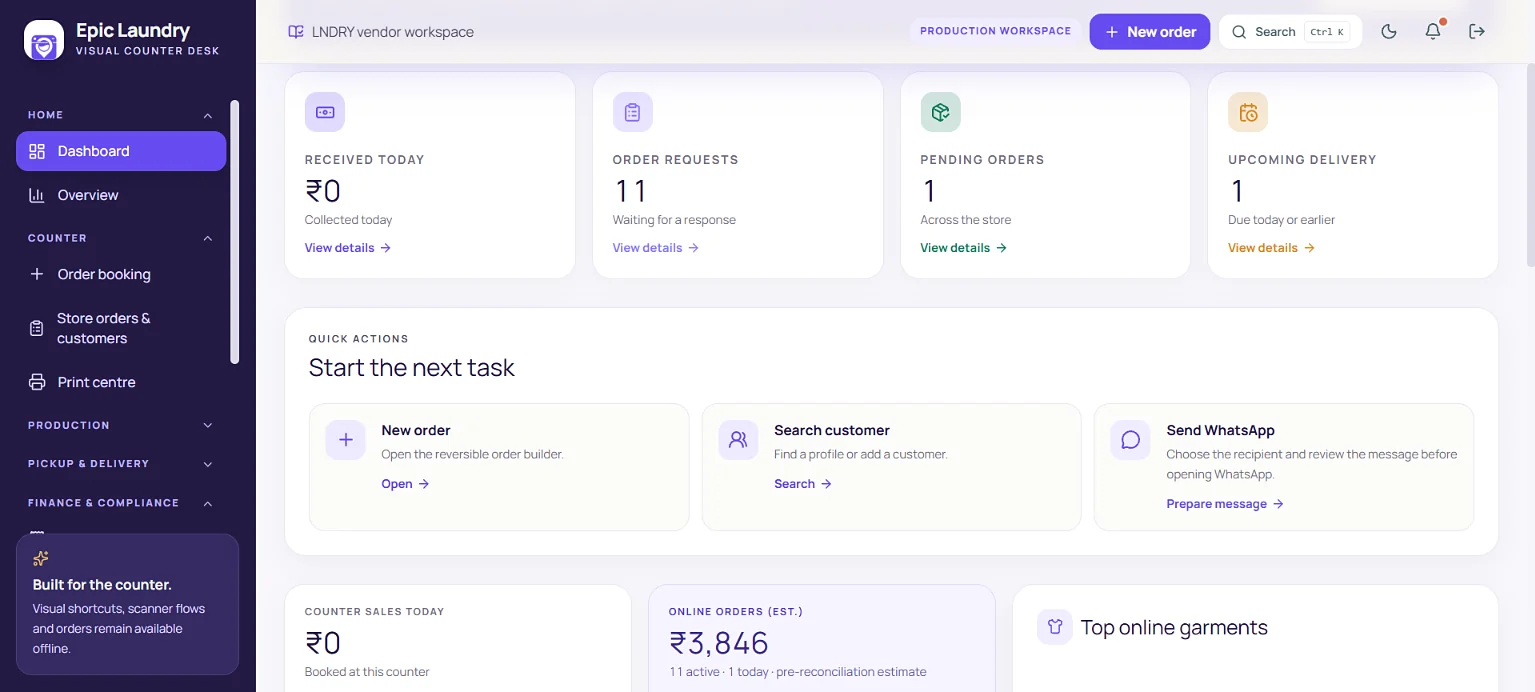Click the chat bubble icon on Send WhatsApp card
The height and width of the screenshot is (692, 1535).
pyautogui.click(x=1131, y=440)
